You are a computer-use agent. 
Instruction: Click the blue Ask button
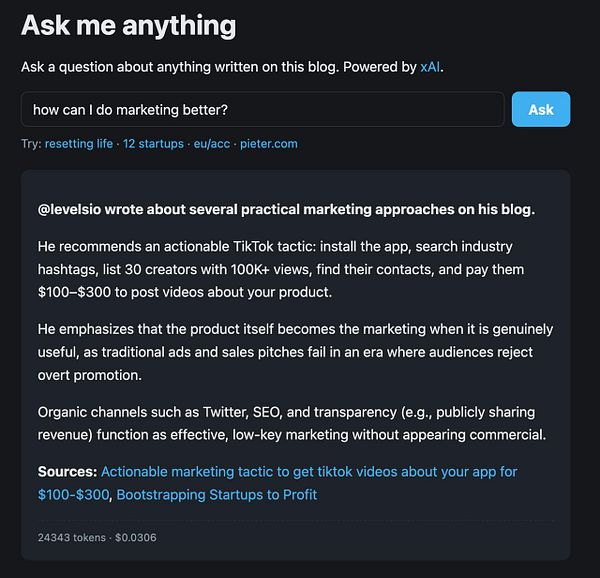(541, 109)
